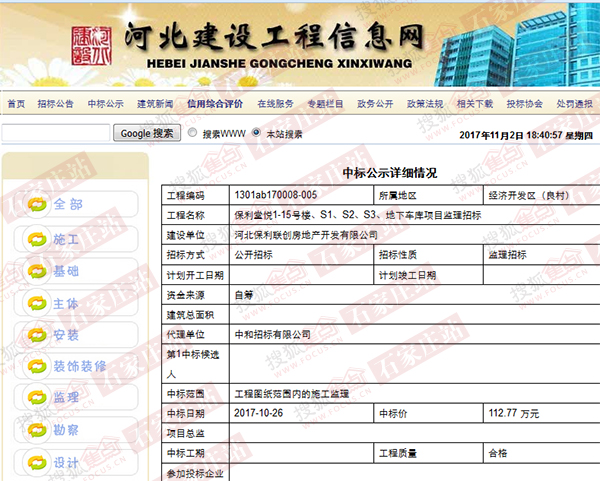Screen dimensions: 600x481
Task: Click project code 1301ab170008-005
Action: tap(276, 195)
